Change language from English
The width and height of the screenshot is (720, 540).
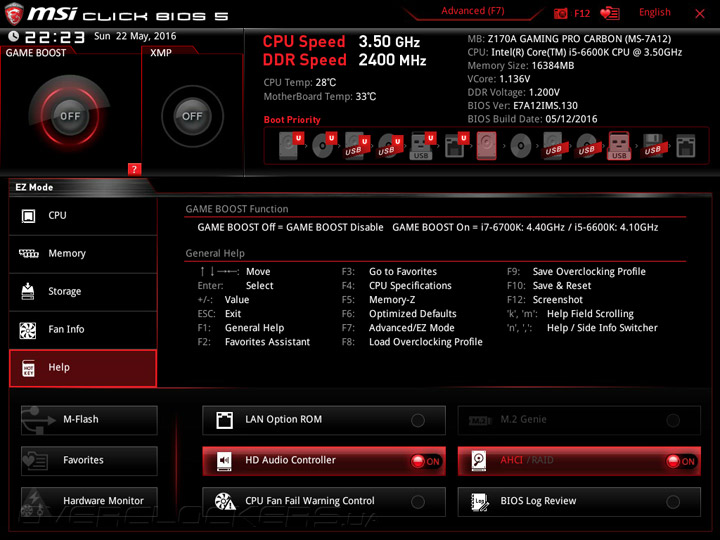pyautogui.click(x=655, y=12)
